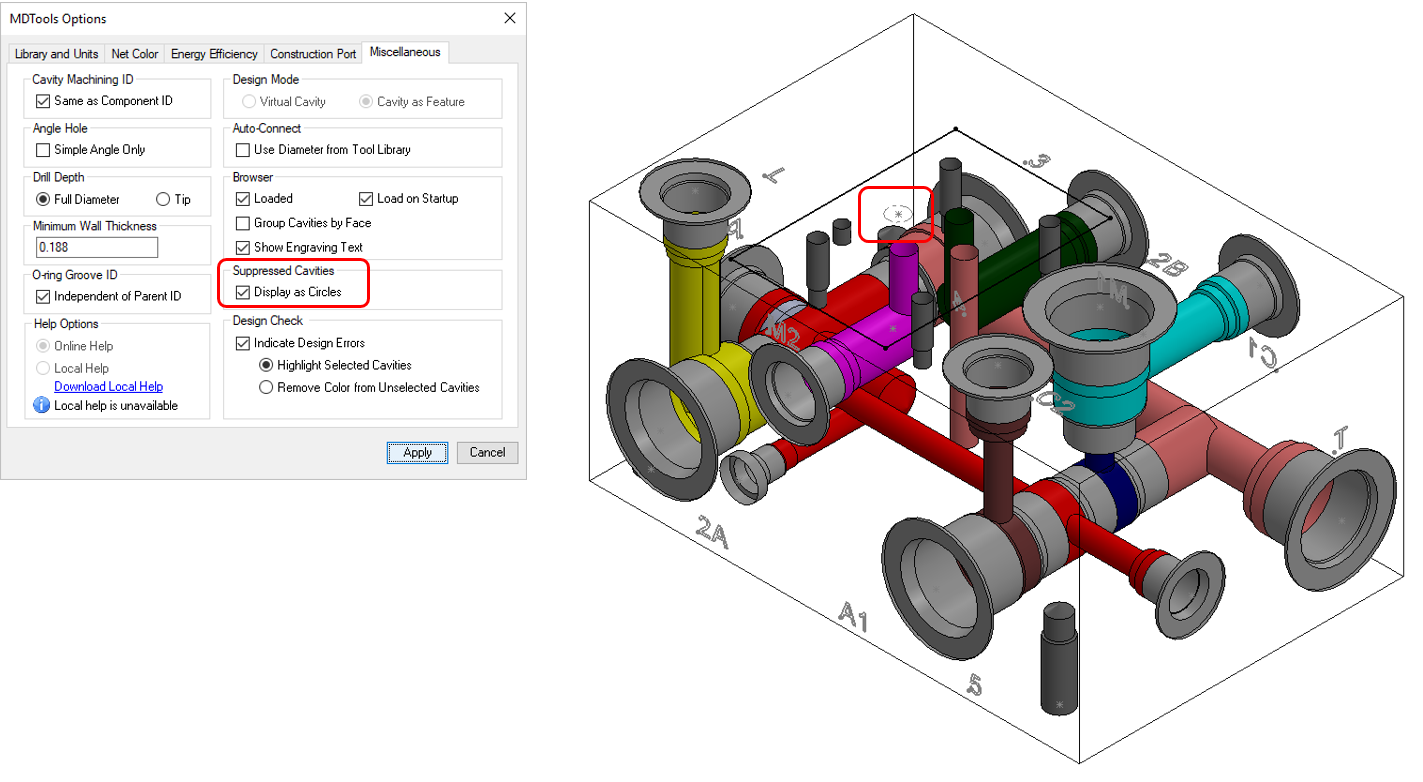Toggle Same as Component ID checkbox

click(x=43, y=101)
